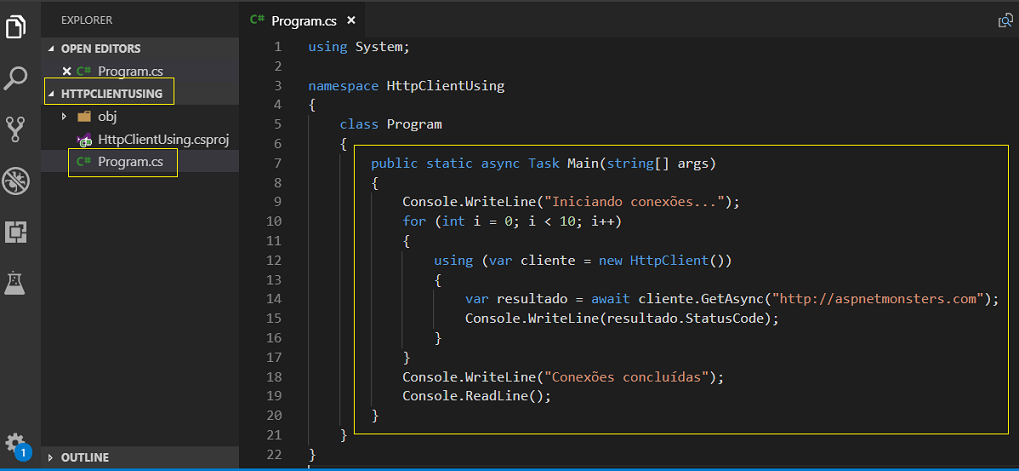The height and width of the screenshot is (471, 1019).
Task: Click 'Console.WriteLine(resultado.StatusCode);' line
Action: click(621, 318)
